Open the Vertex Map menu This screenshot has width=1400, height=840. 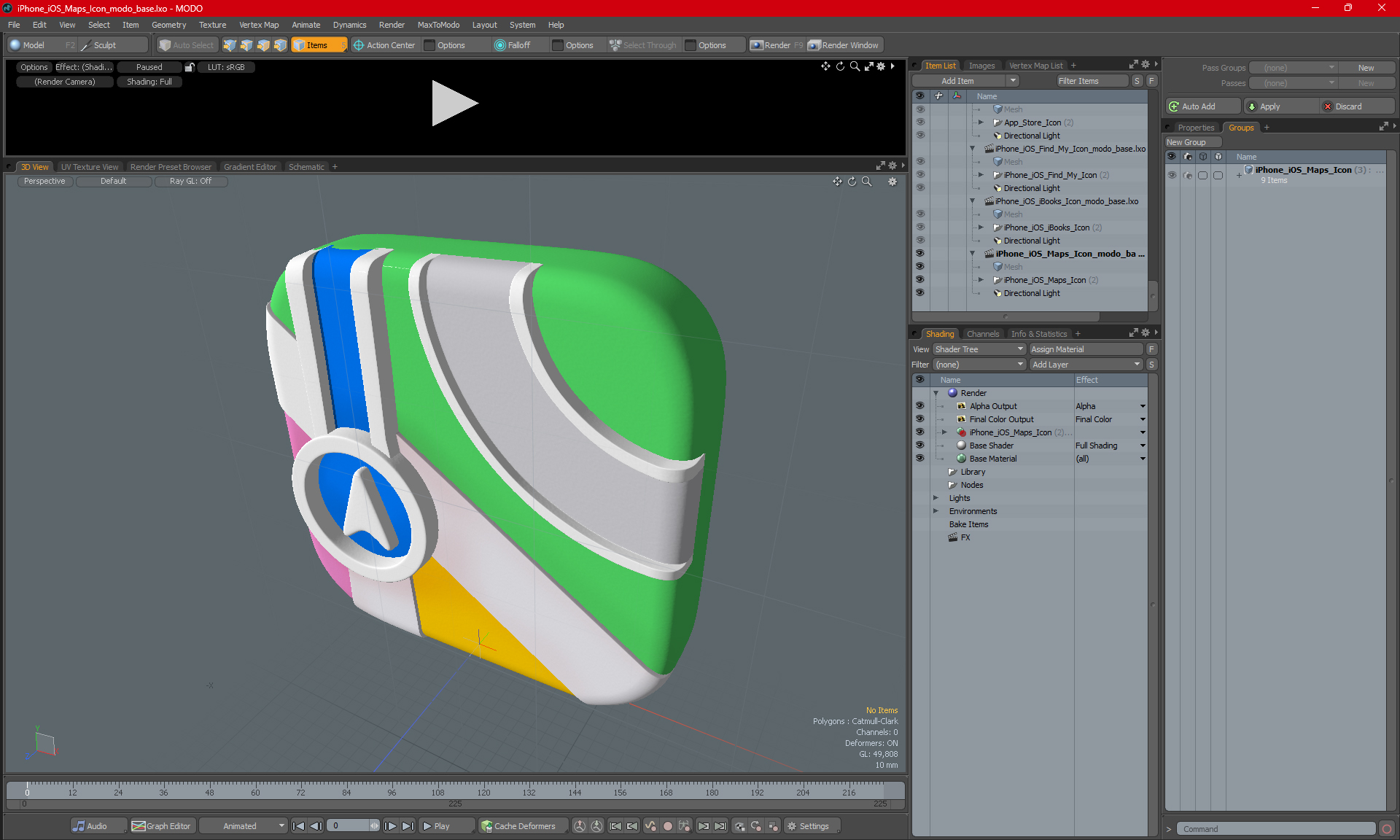259,25
